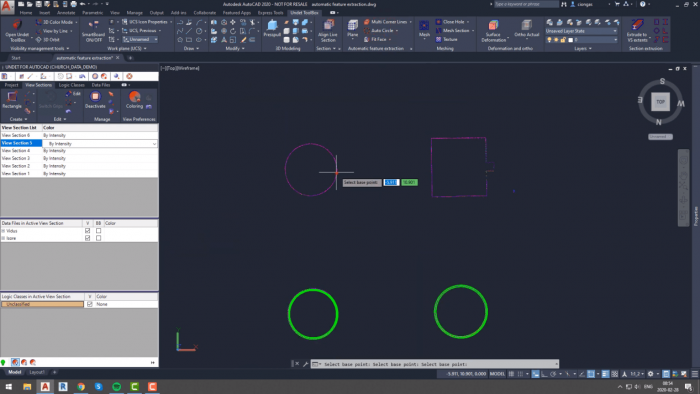Expand Draw panel dropdown
This screenshot has width=700, height=394.
(x=192, y=48)
